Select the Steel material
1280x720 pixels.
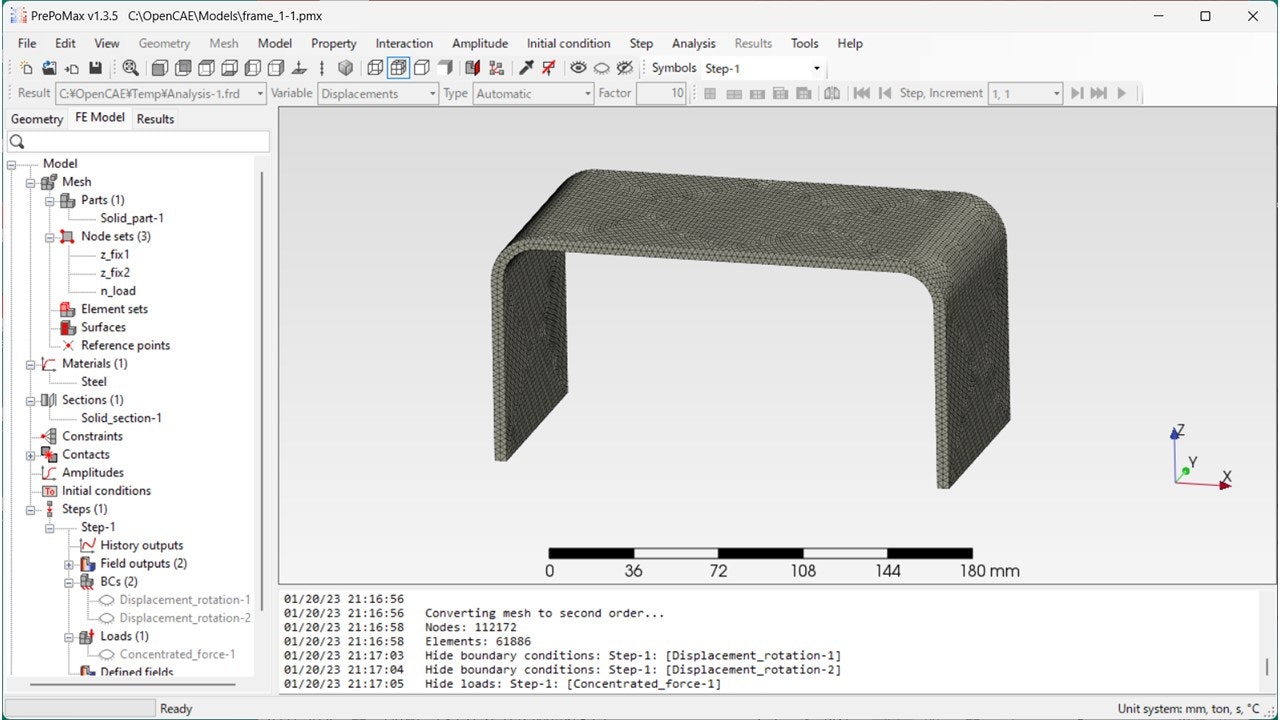pyautogui.click(x=94, y=381)
